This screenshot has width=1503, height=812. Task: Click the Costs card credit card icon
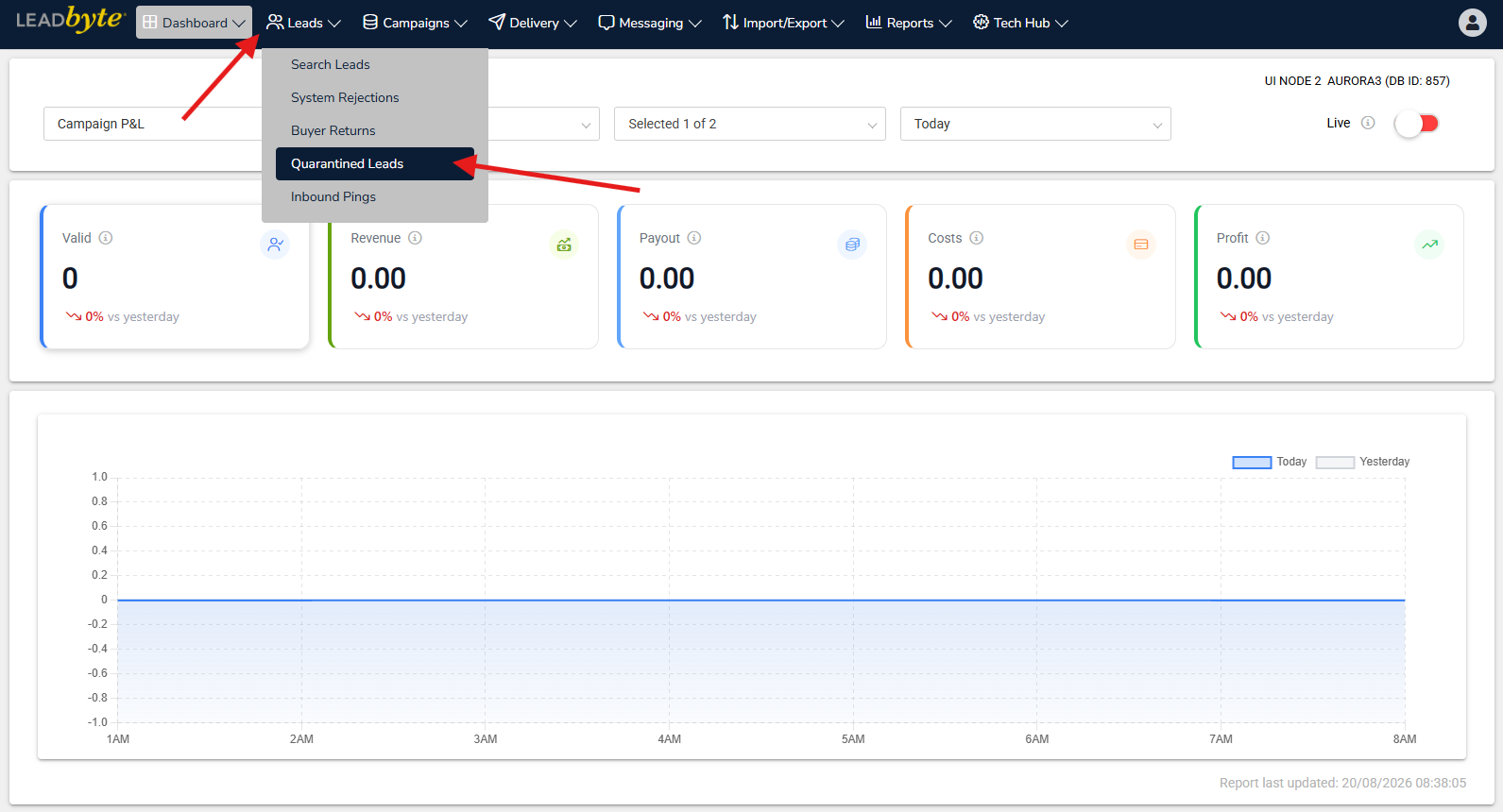coord(1141,245)
